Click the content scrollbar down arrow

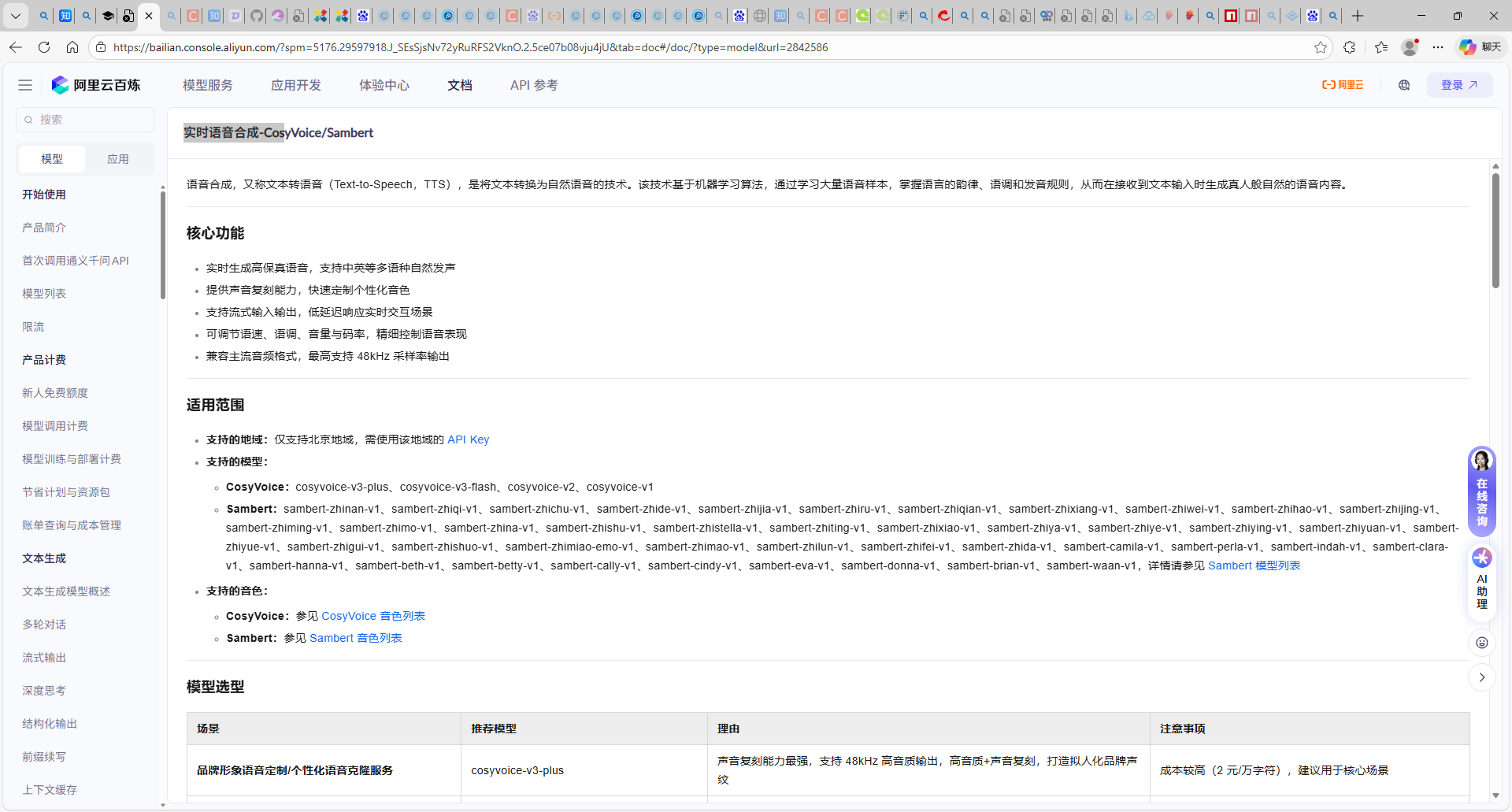(x=1495, y=795)
